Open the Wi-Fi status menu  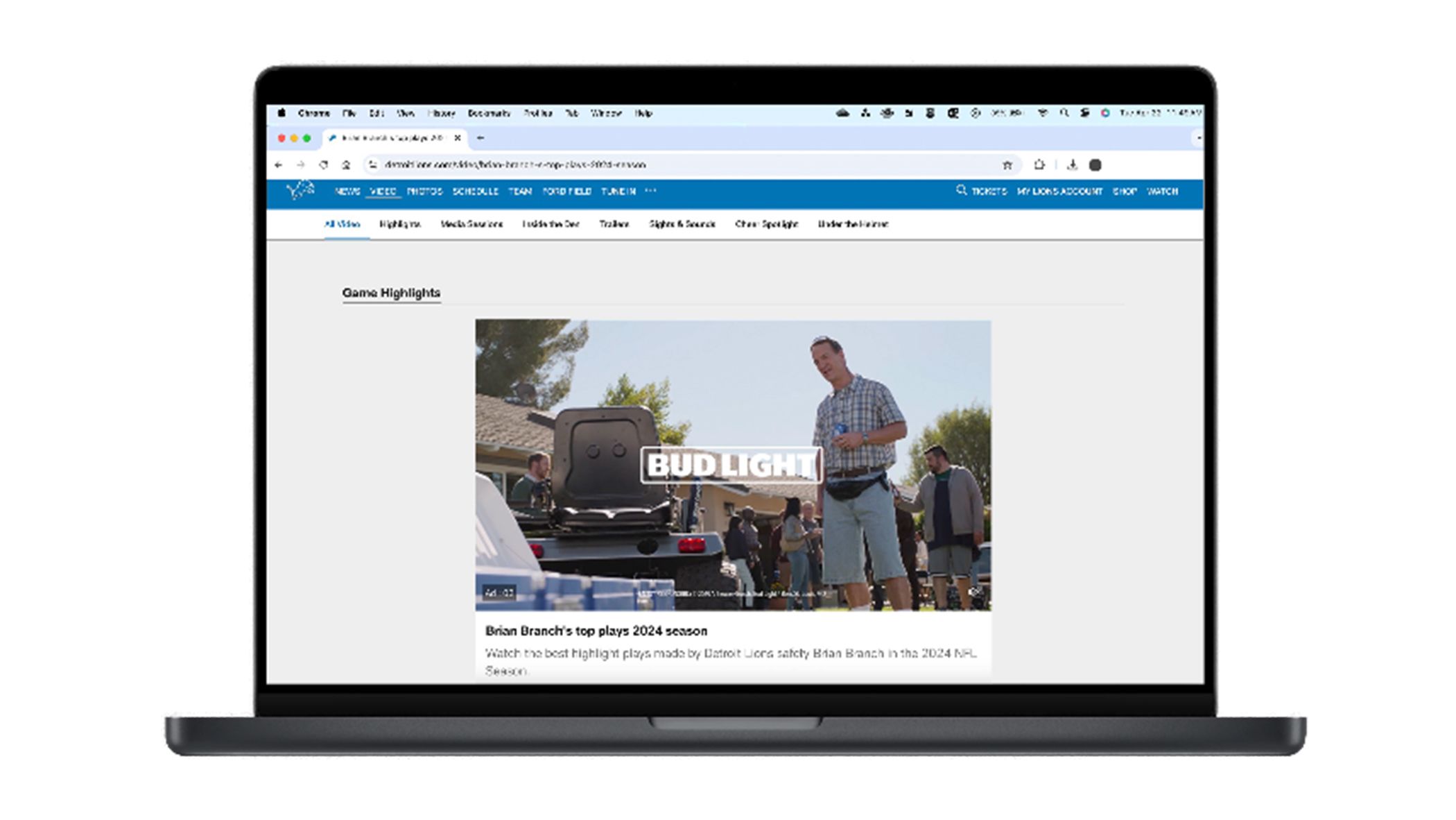[x=1043, y=113]
